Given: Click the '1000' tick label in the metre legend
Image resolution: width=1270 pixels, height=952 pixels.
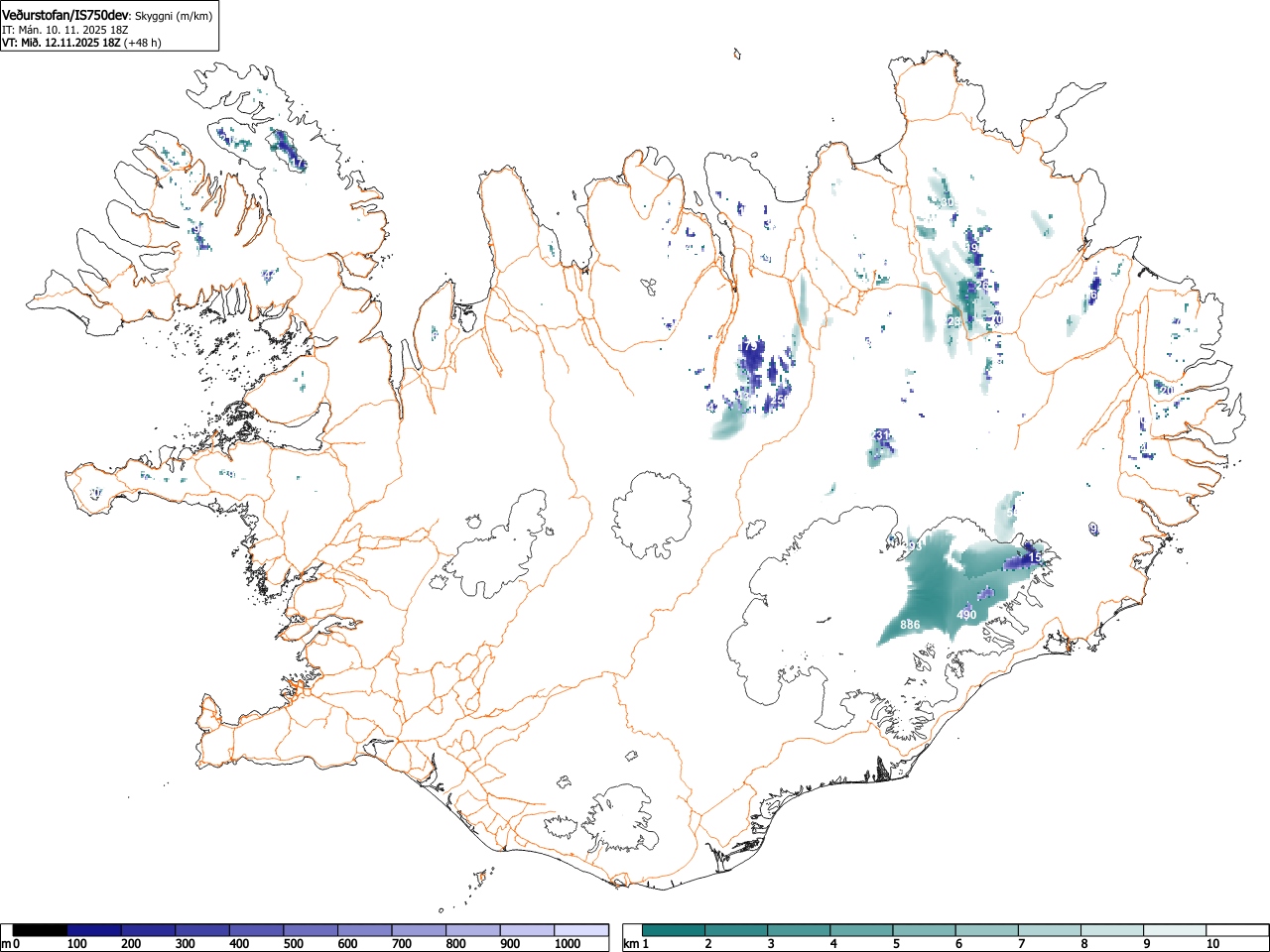Looking at the screenshot, I should tap(567, 944).
